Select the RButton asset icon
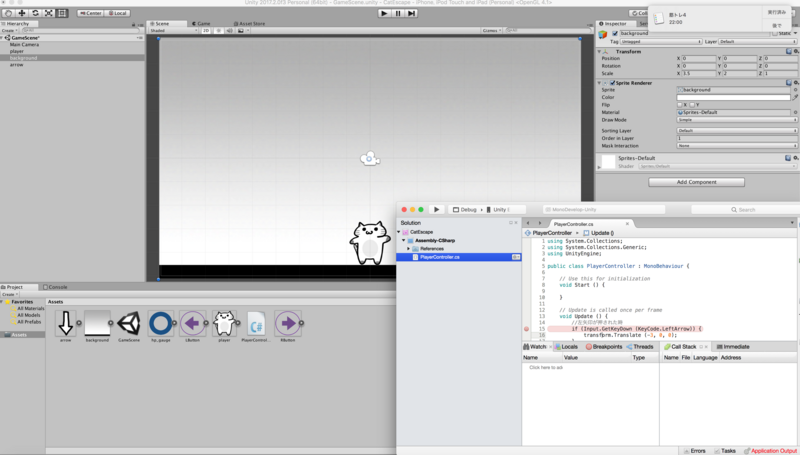 (x=288, y=323)
